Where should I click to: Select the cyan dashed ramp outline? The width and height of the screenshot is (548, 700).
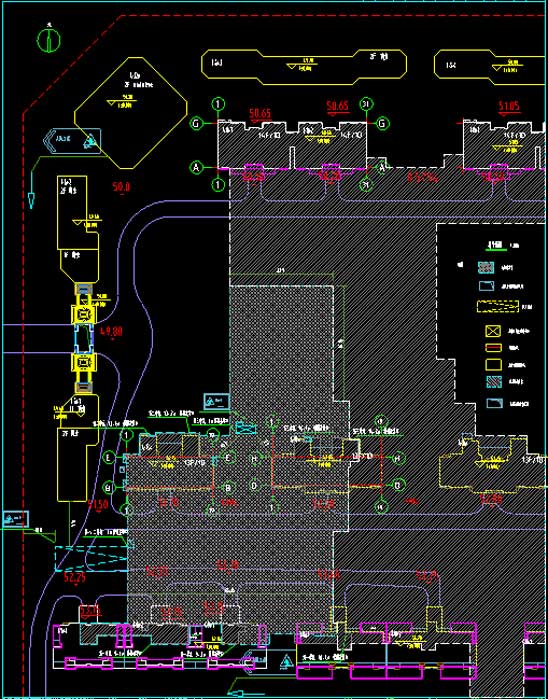pos(91,558)
